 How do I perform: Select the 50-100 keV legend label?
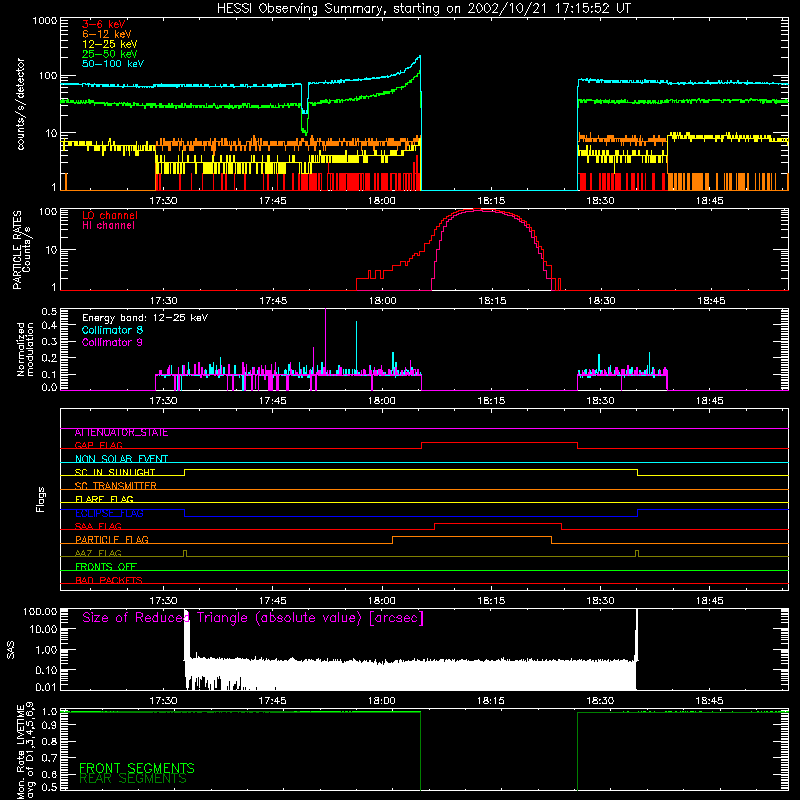click(113, 64)
